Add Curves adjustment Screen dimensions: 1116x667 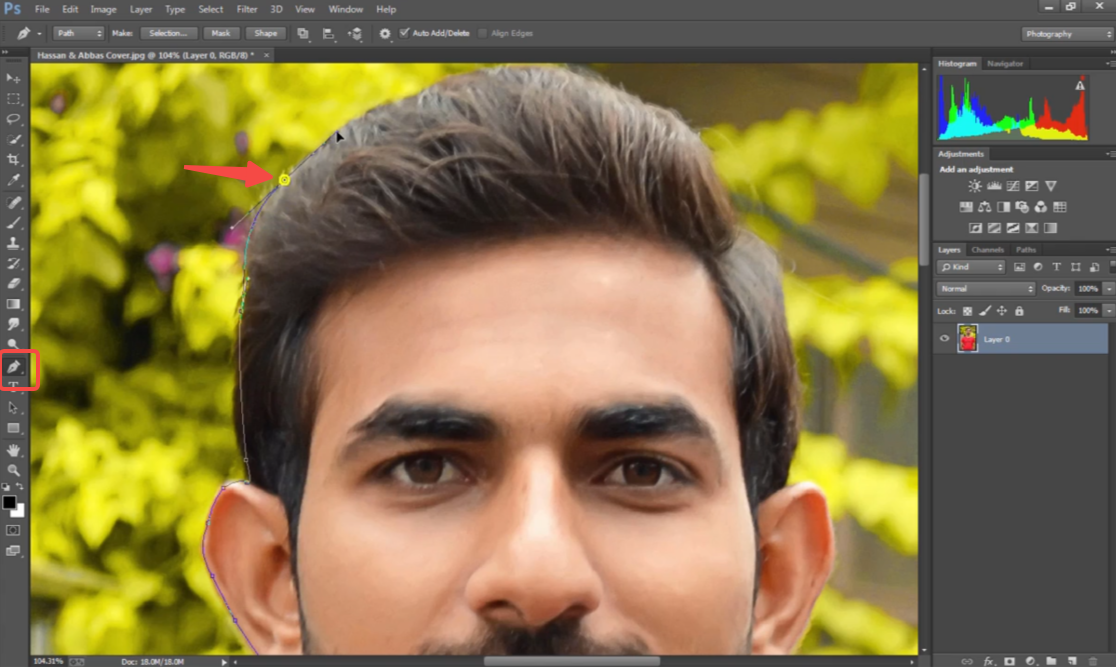pos(1013,186)
